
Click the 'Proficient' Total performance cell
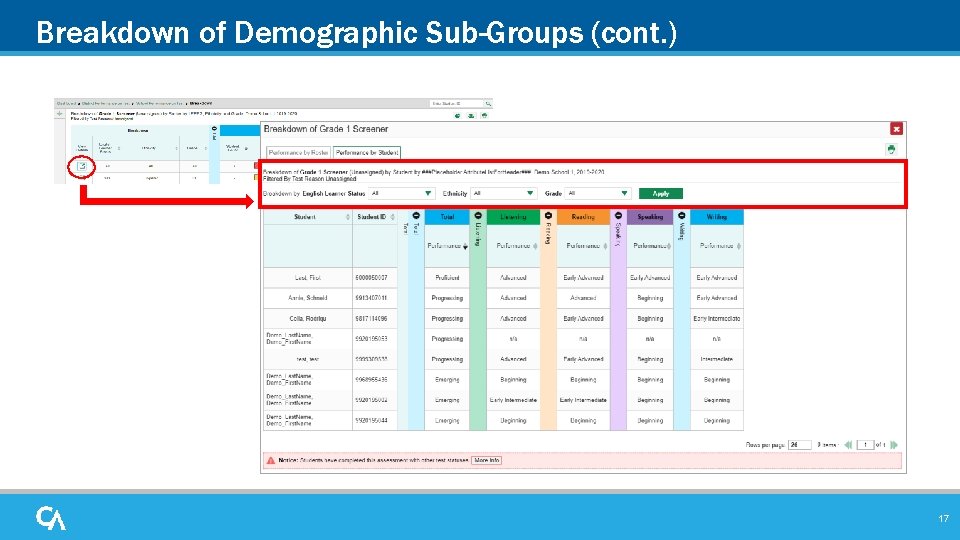point(447,278)
